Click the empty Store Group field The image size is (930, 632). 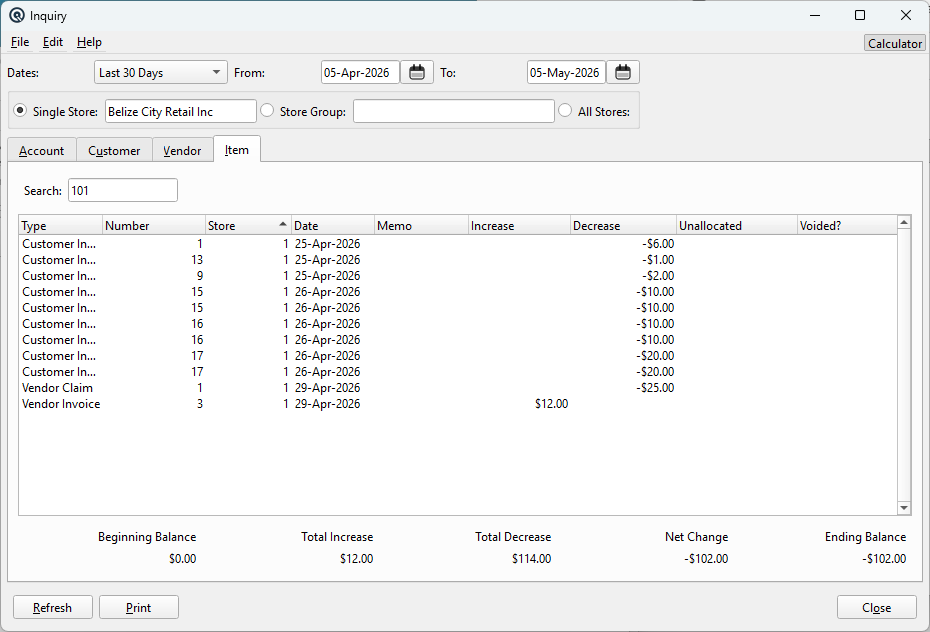[454, 111]
